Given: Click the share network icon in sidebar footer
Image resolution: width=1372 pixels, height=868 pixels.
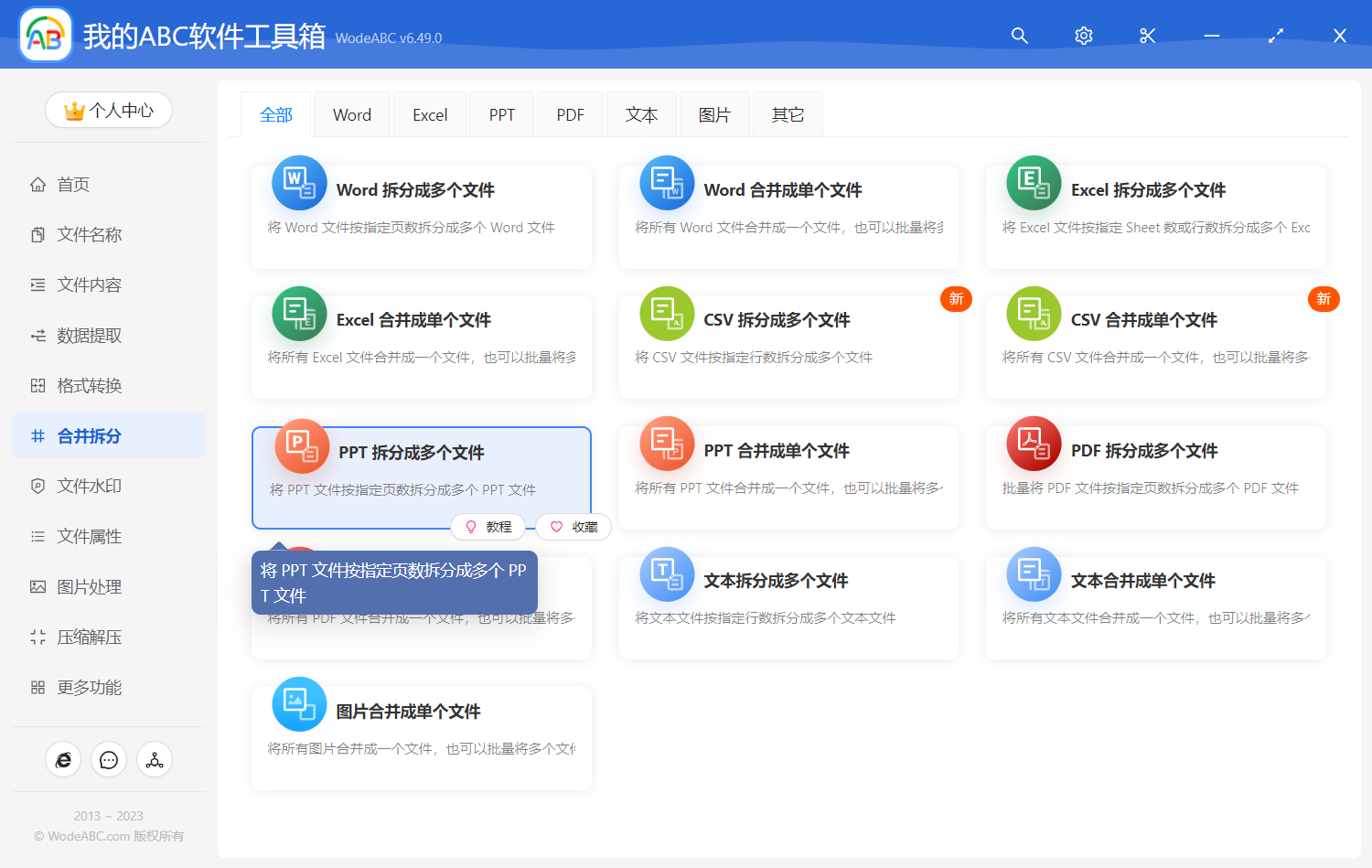Looking at the screenshot, I should coord(155,760).
